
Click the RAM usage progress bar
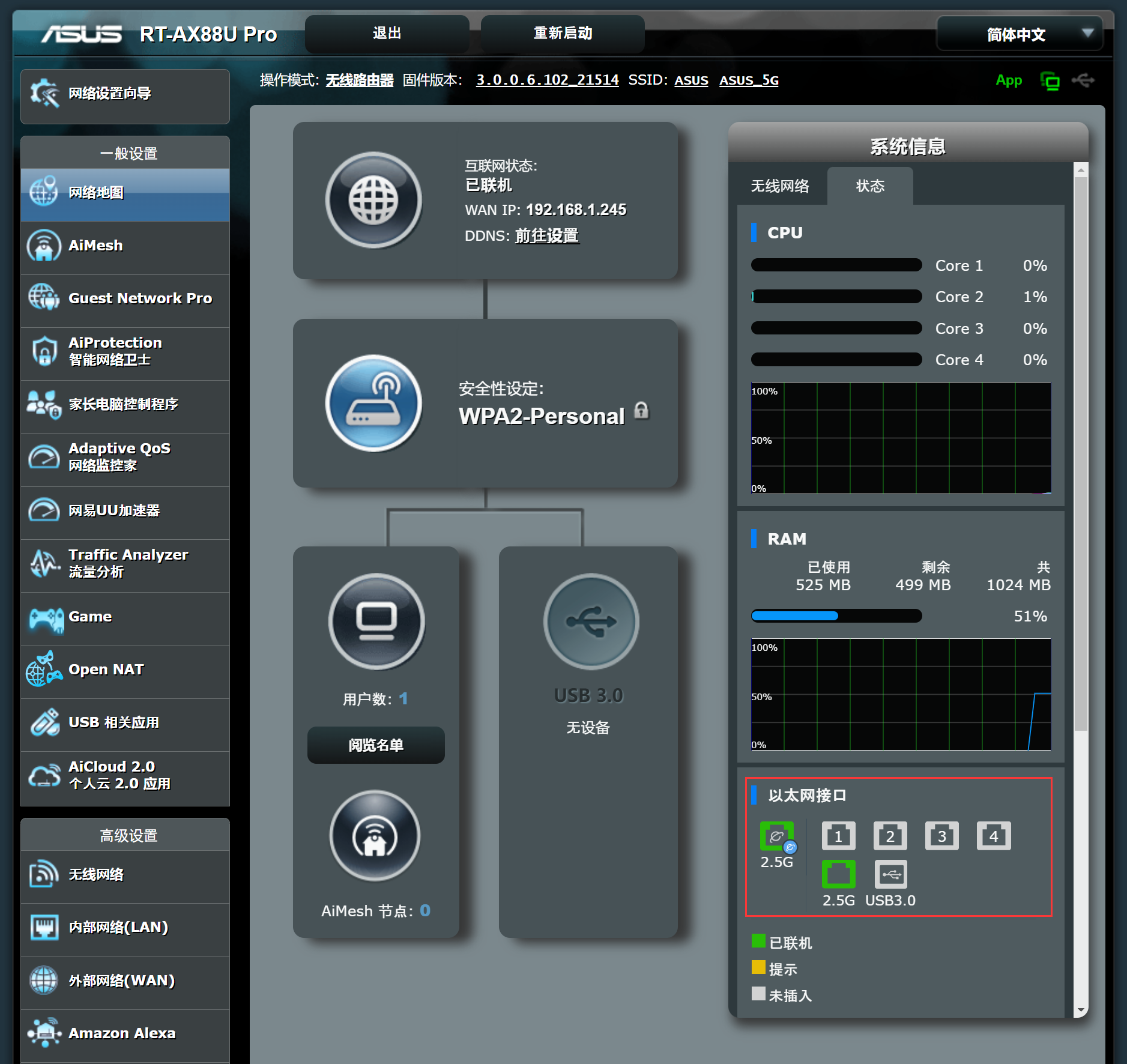(836, 616)
